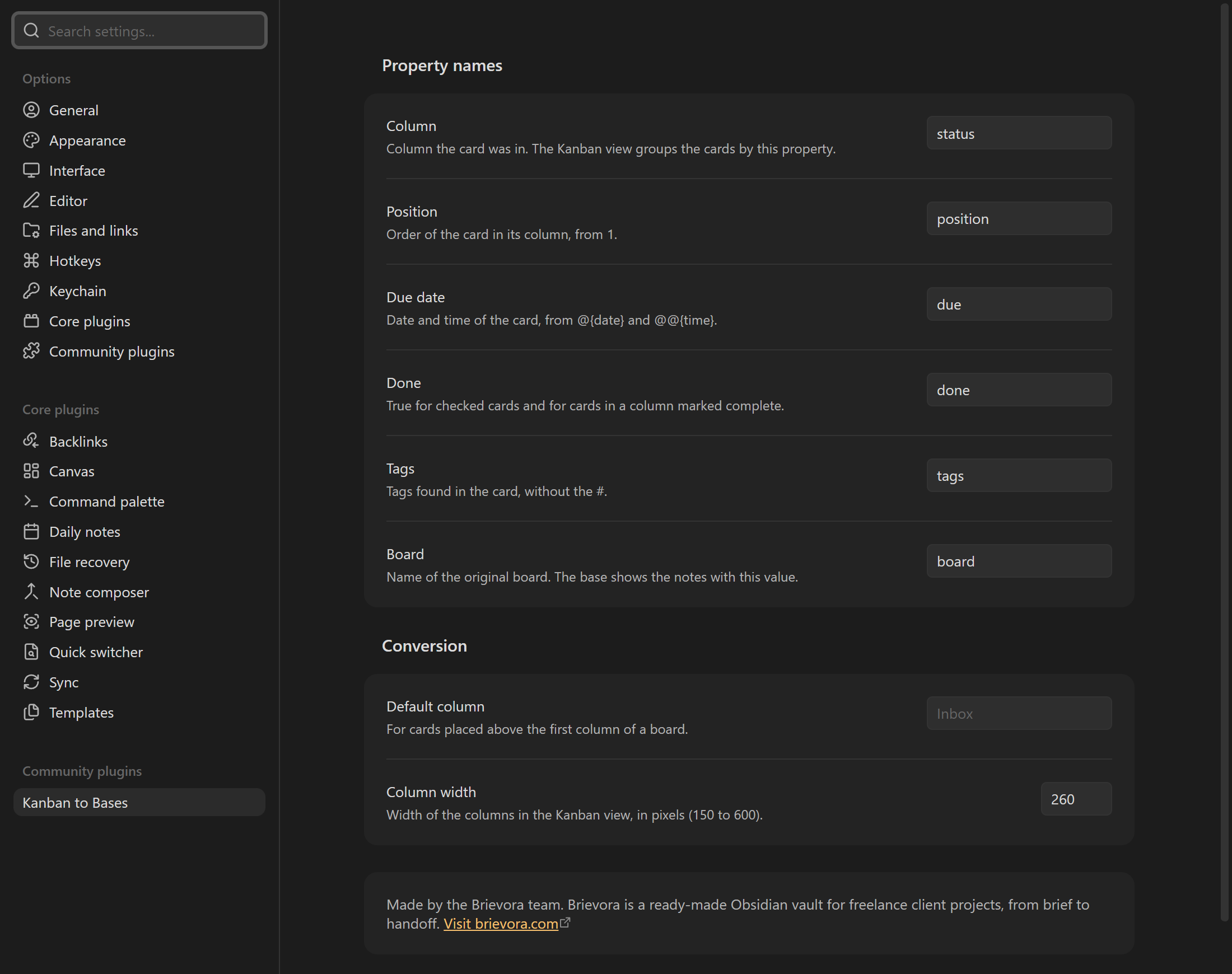Click text 'Tags found in the card, without the #.'
Screen dimensions: 1232x974
pyautogui.click(x=496, y=491)
